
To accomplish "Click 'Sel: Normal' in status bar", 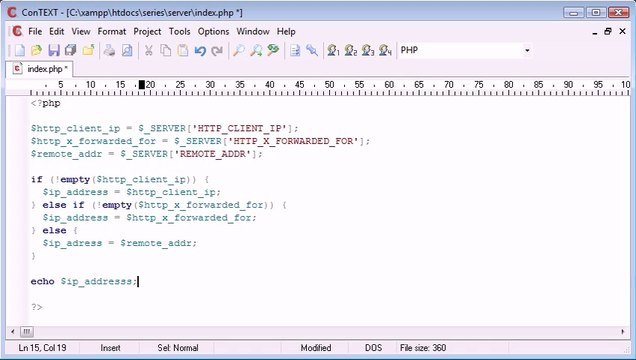I will pos(178,348).
